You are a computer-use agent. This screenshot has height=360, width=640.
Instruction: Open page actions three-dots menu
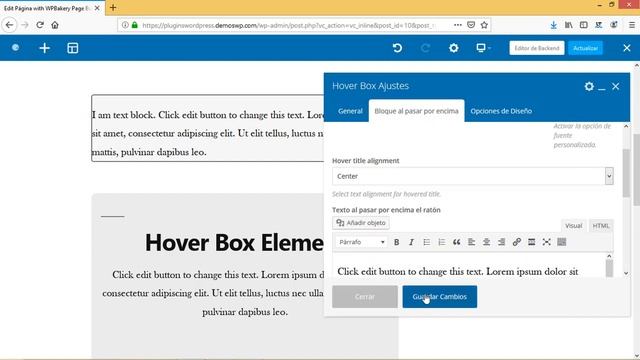(x=458, y=25)
